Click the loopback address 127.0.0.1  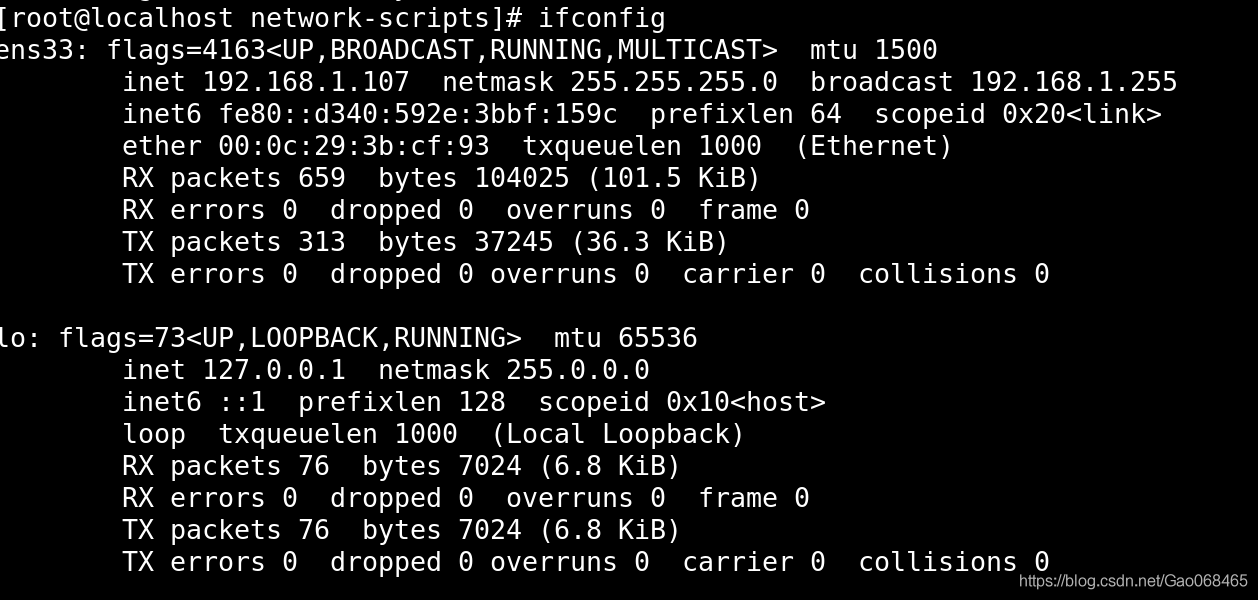(x=274, y=370)
